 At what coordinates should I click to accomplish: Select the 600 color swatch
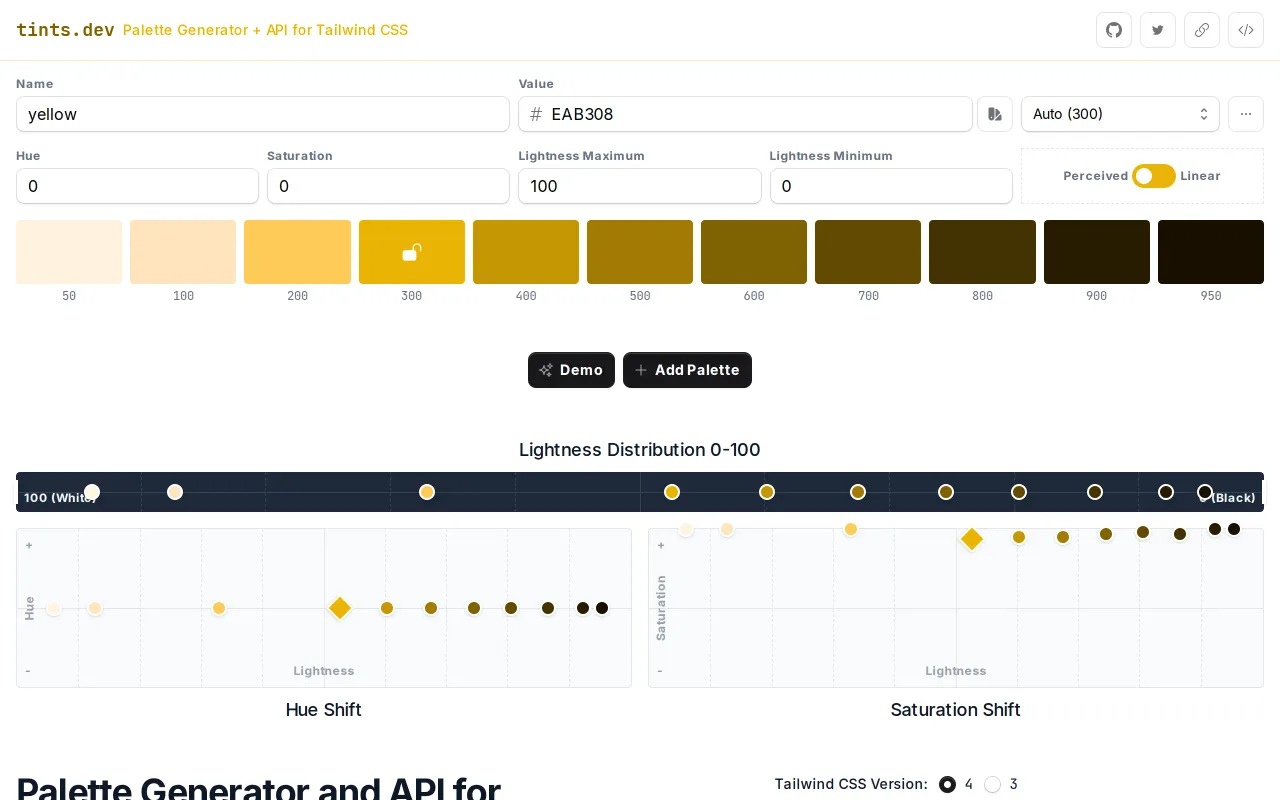[x=754, y=252]
